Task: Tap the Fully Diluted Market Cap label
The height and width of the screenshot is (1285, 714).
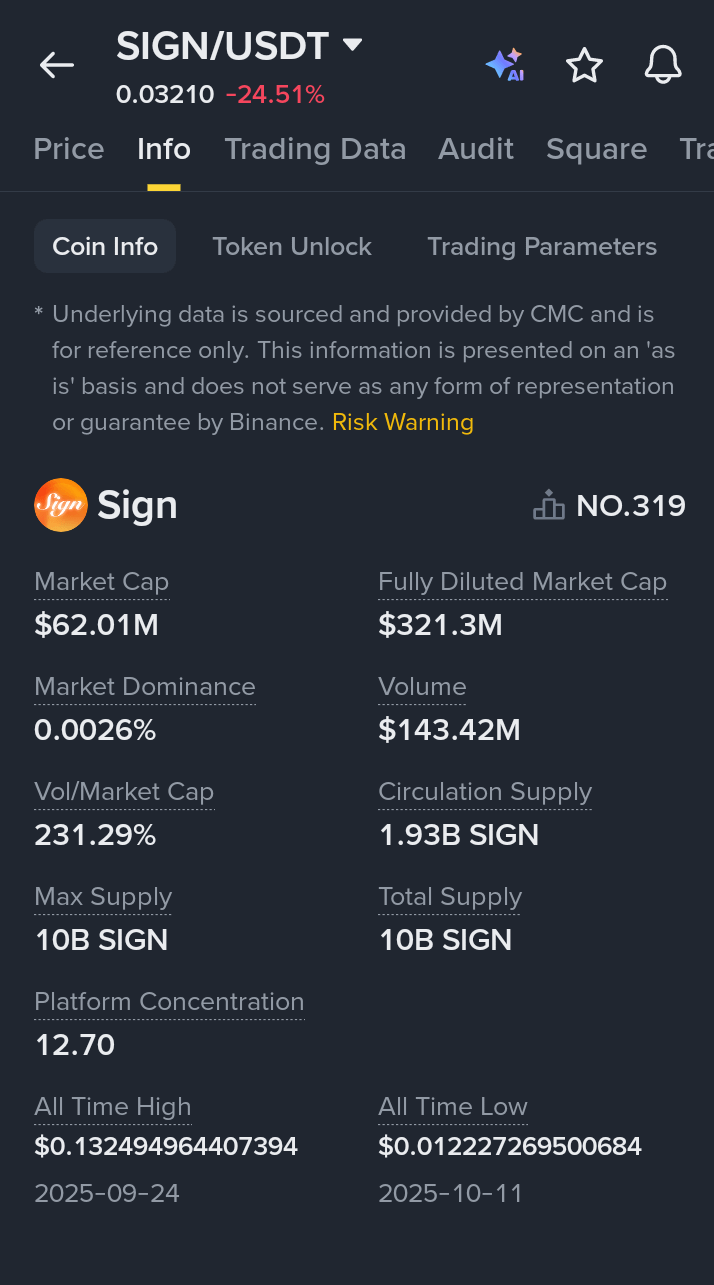Action: point(522,582)
